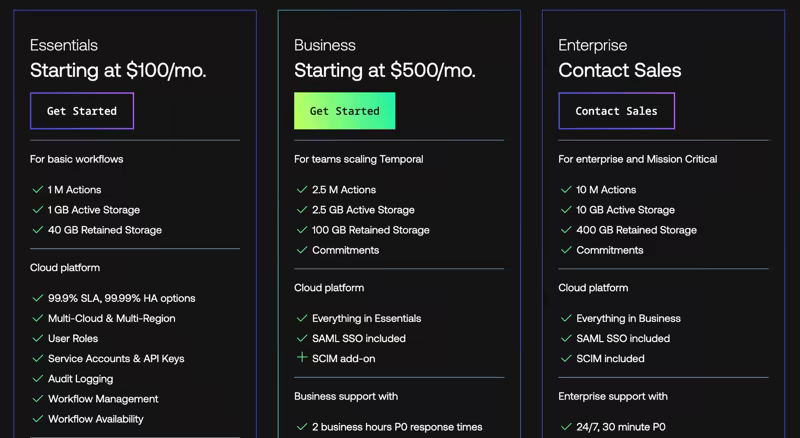Click Cloud platform heading in Enterprise

593,288
